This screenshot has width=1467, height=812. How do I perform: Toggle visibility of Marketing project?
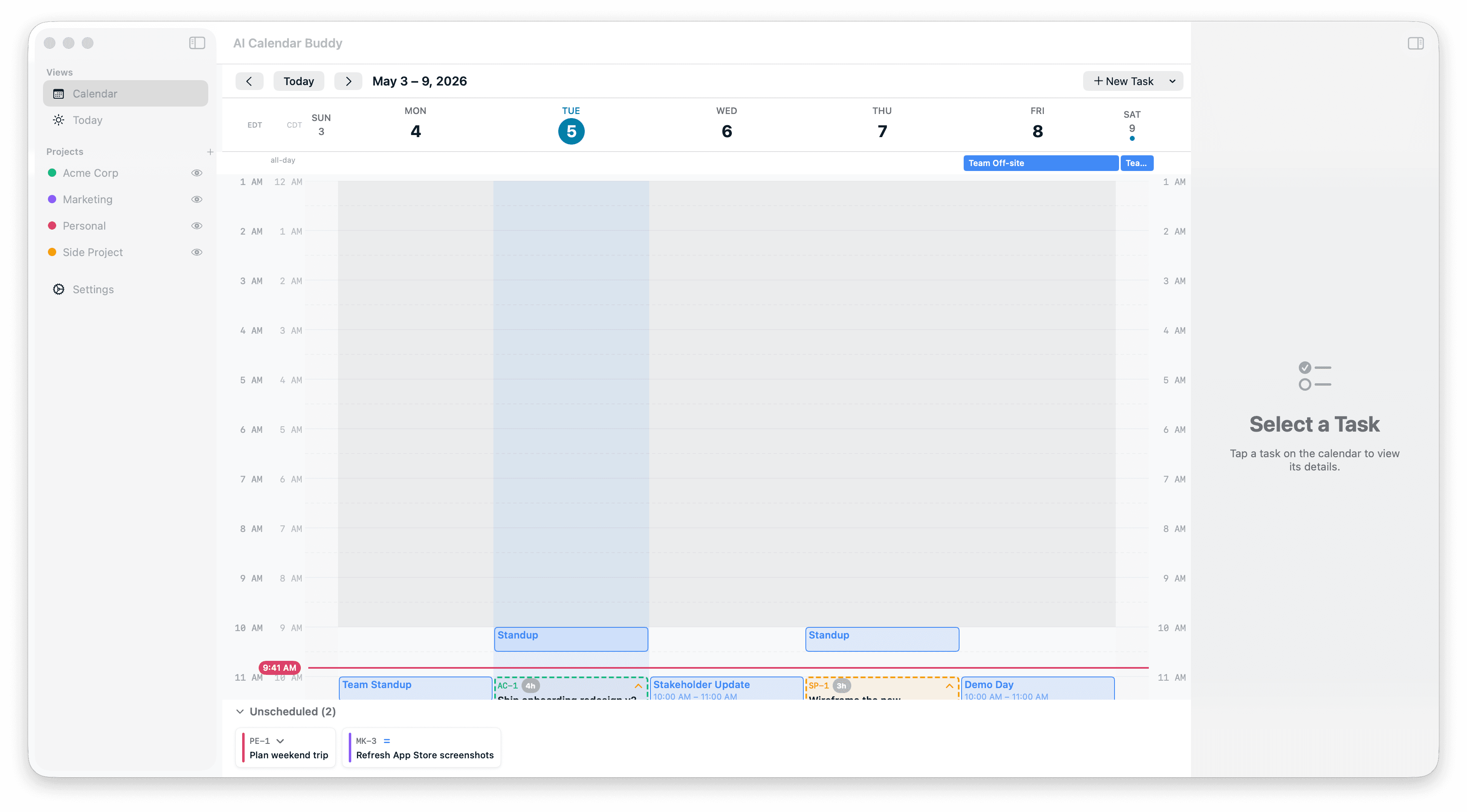click(x=196, y=199)
